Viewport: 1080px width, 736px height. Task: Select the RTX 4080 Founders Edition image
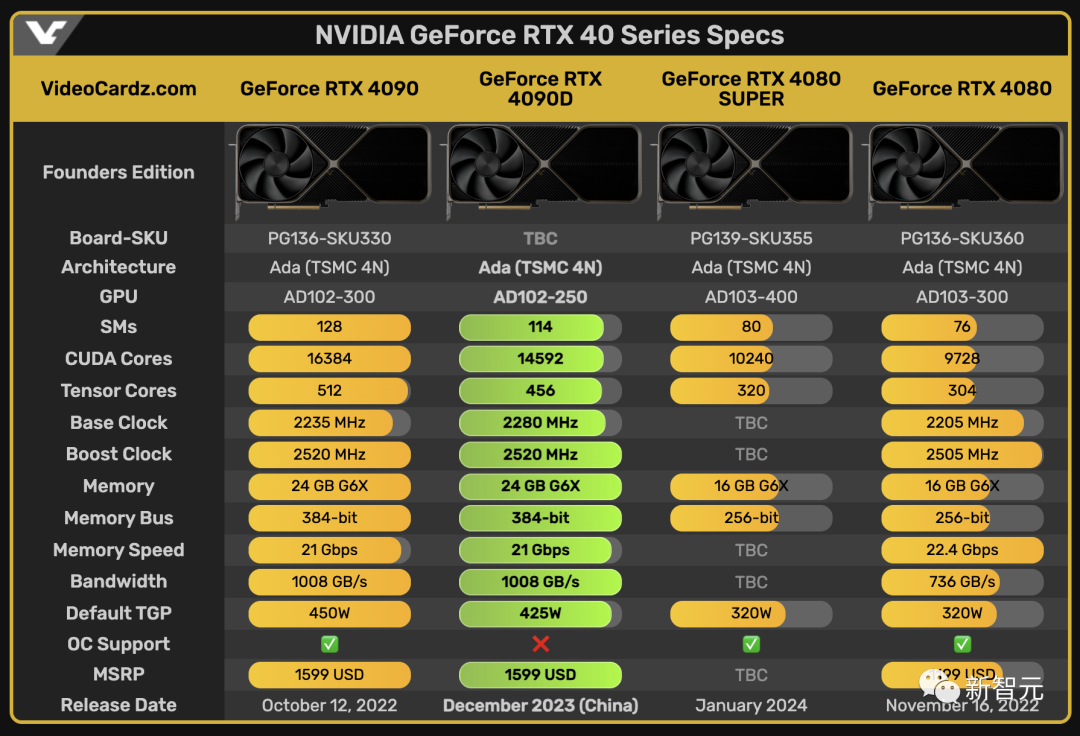coord(962,171)
